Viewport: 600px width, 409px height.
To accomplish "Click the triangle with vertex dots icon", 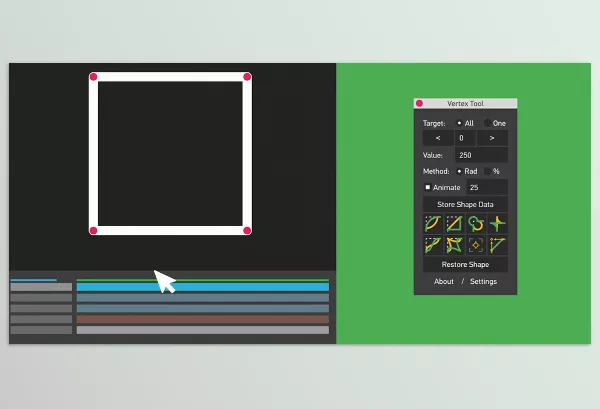I will coord(497,245).
